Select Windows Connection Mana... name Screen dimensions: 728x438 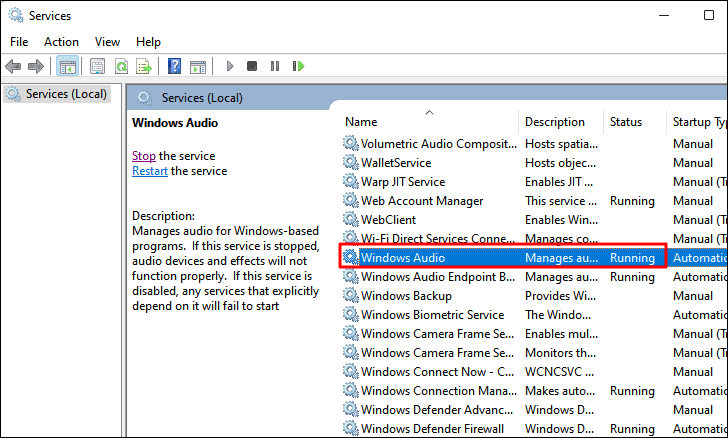[439, 391]
